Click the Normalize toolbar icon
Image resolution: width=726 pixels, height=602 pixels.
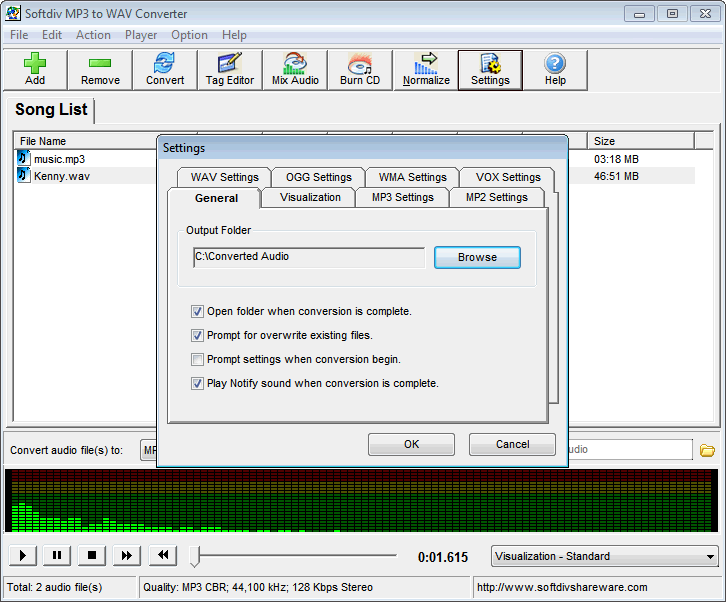point(426,69)
